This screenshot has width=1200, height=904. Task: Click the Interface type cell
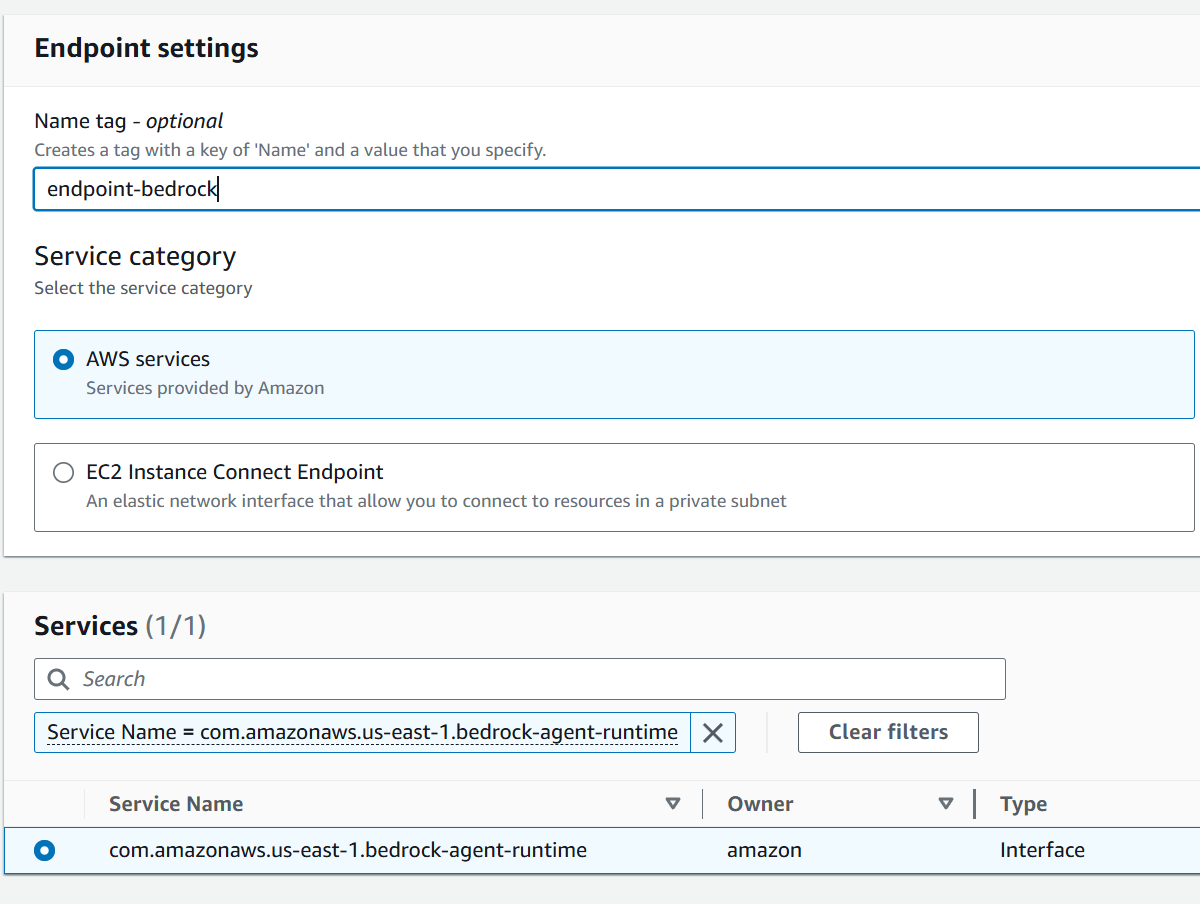click(x=1042, y=851)
